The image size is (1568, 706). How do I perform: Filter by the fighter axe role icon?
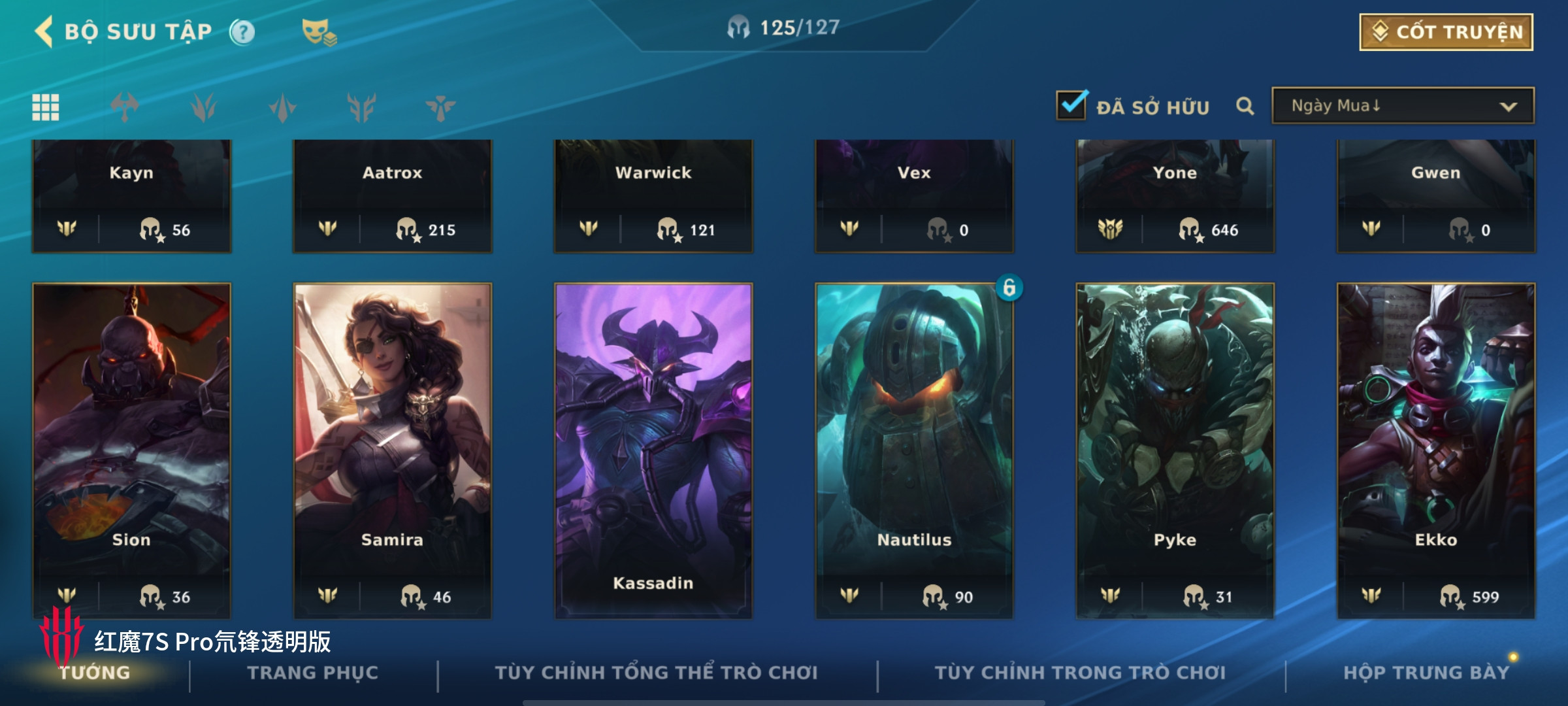[x=125, y=107]
